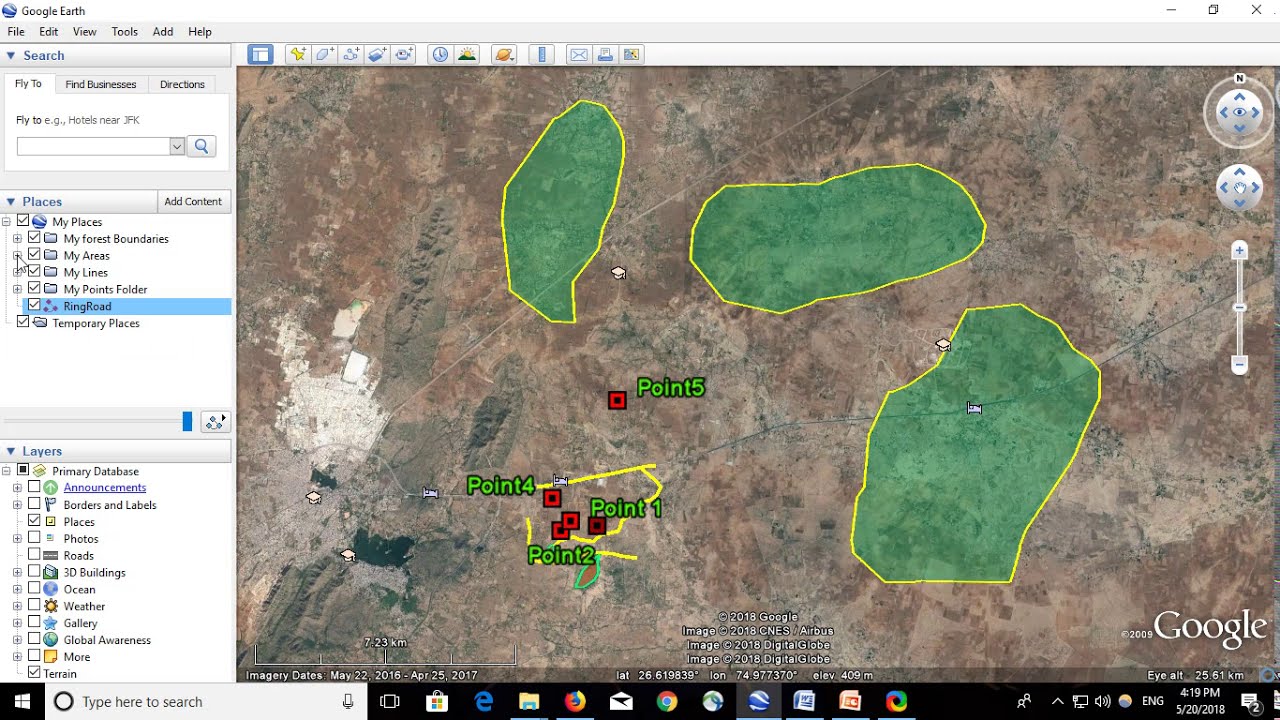Click the Point 1 red square placemark

pos(597,525)
